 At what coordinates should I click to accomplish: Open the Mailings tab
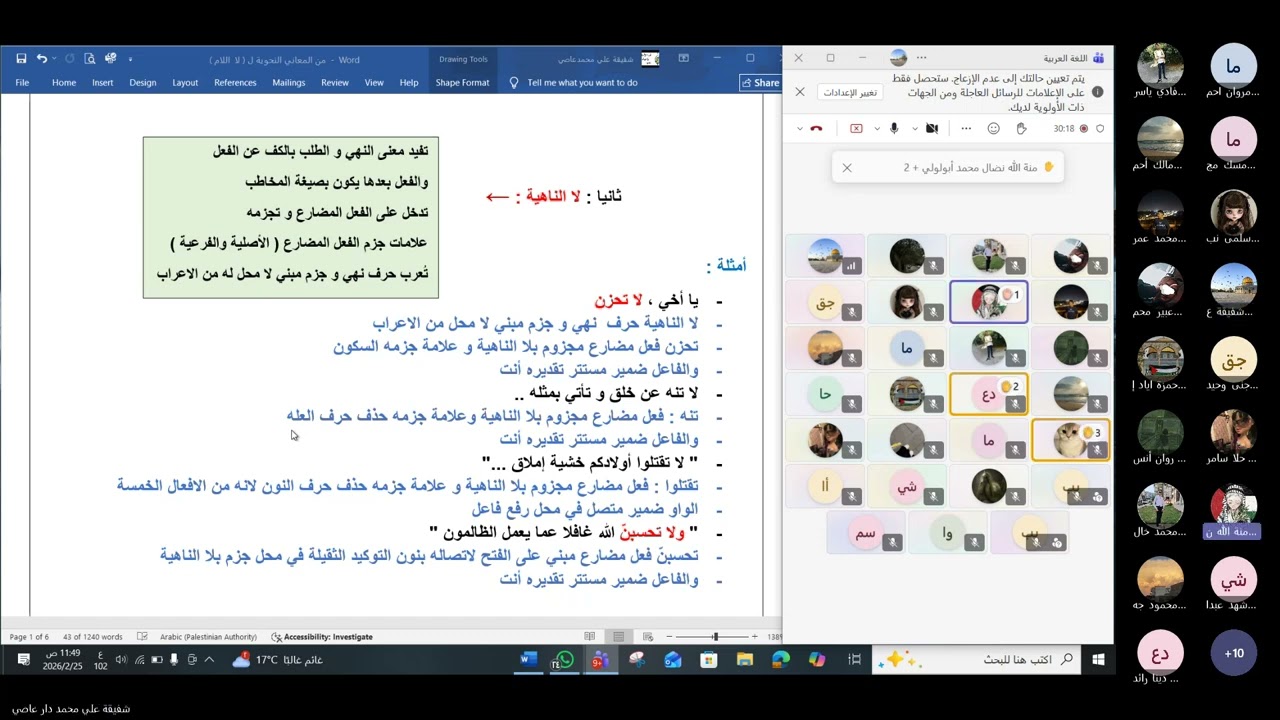pyautogui.click(x=289, y=83)
